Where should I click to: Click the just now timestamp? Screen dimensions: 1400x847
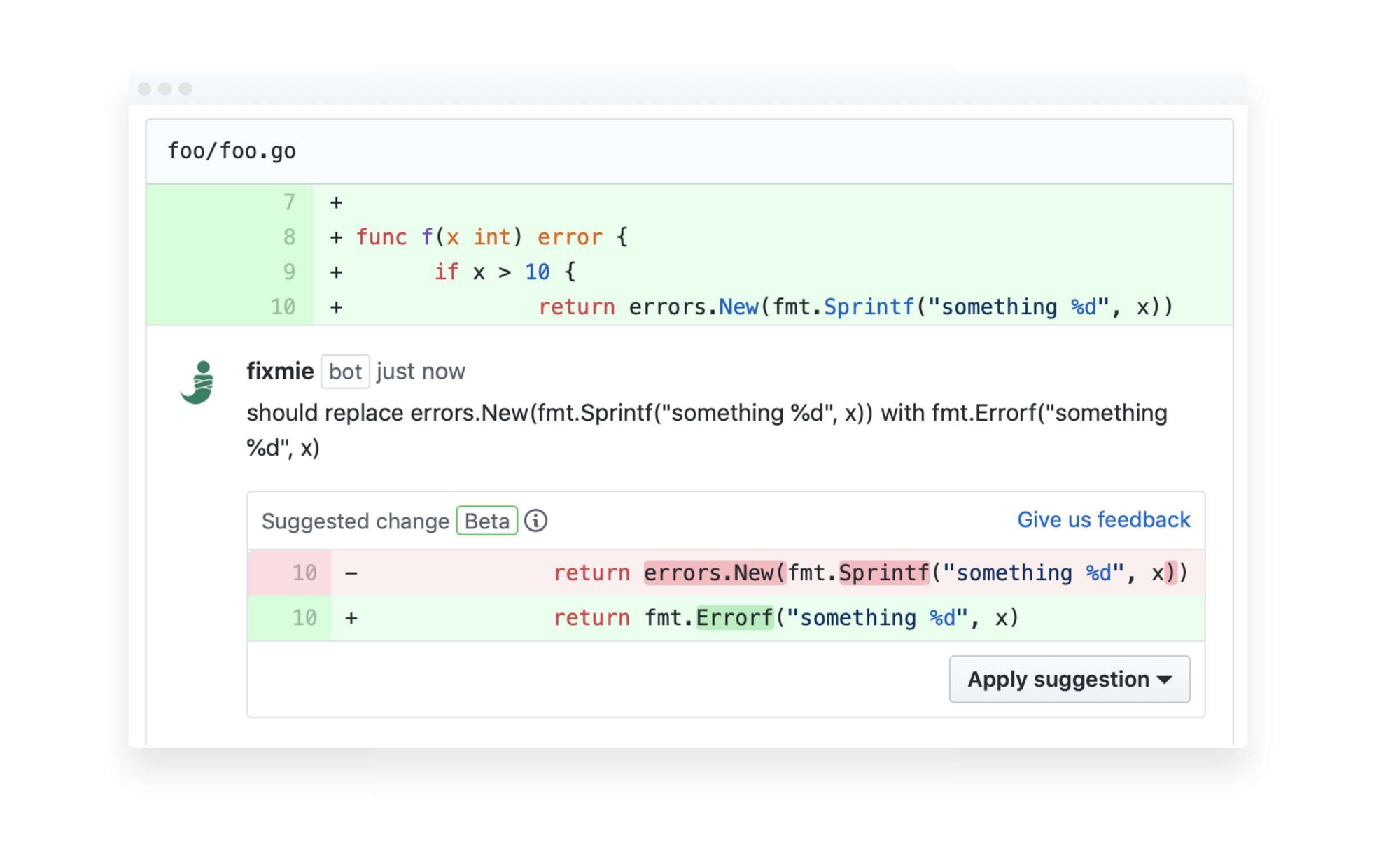point(421,372)
